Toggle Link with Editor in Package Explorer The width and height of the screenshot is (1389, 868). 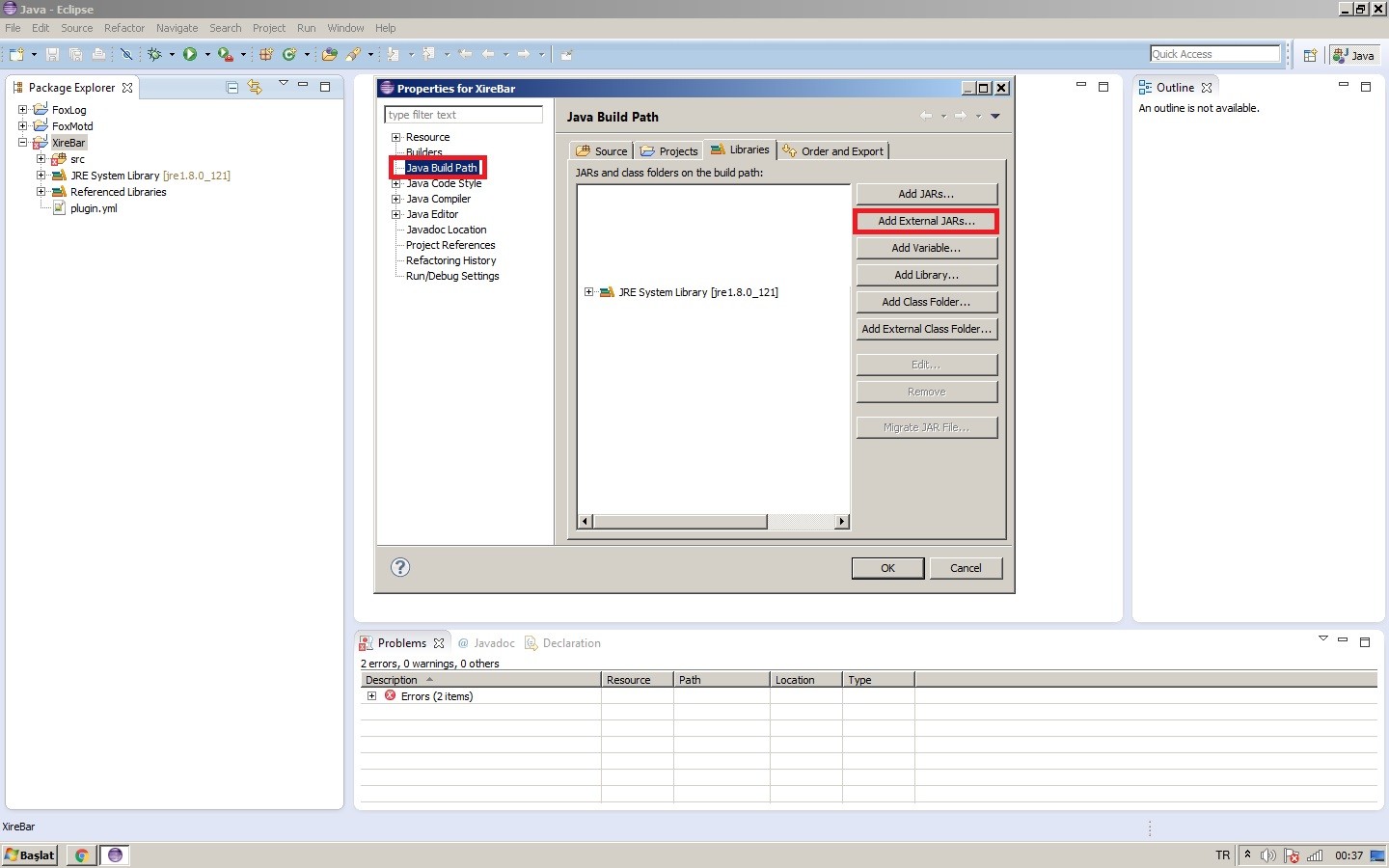coord(255,87)
